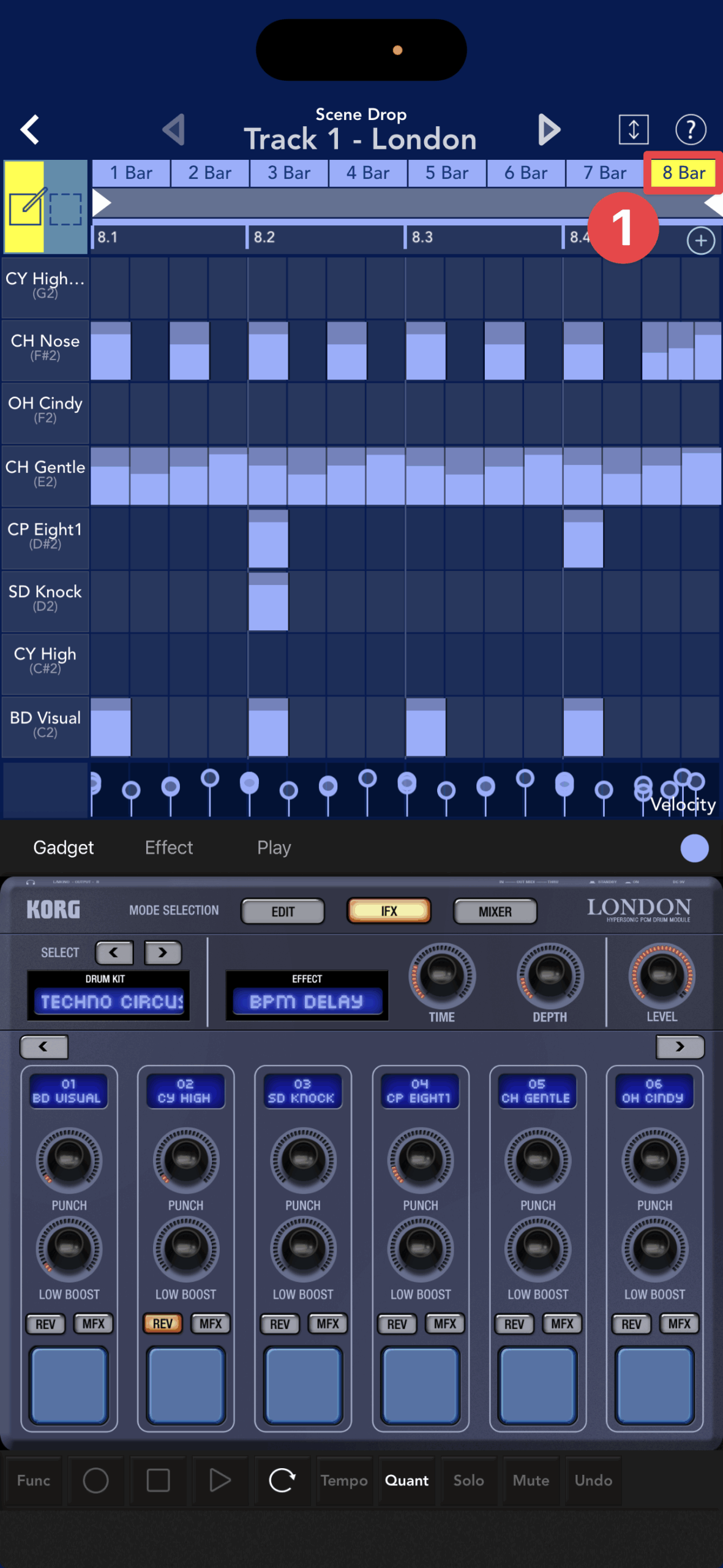Tap the back arrow icon

click(x=30, y=129)
